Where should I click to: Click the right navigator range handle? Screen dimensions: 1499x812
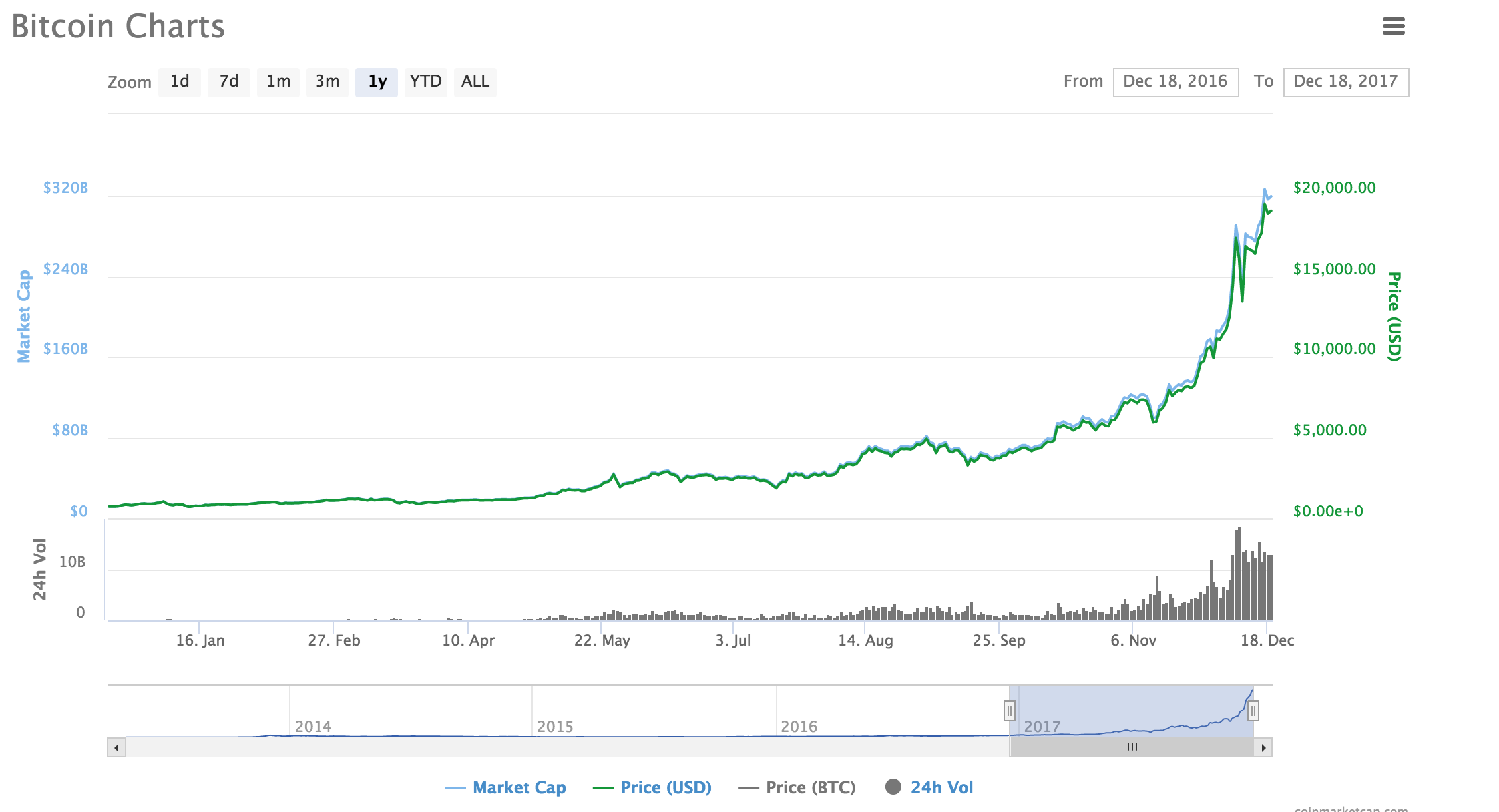point(1253,711)
